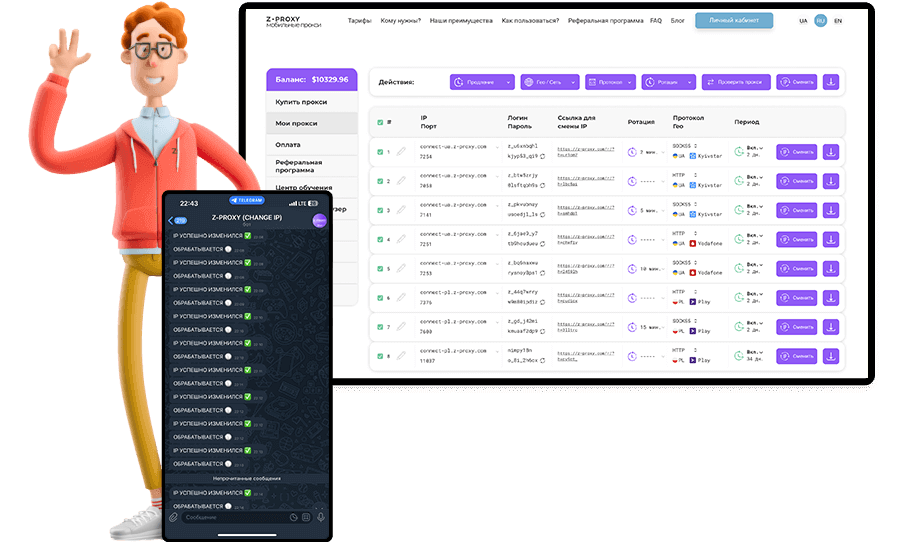Tap the microphone icon in Telegram chat
The height and width of the screenshot is (542, 899).
320,517
